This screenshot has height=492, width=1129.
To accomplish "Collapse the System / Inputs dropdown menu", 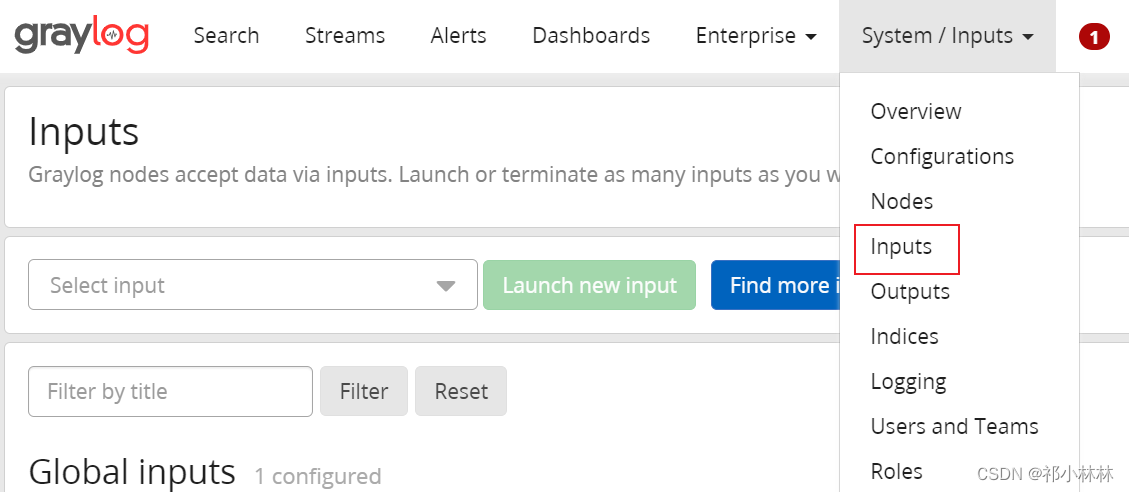I will [948, 36].
